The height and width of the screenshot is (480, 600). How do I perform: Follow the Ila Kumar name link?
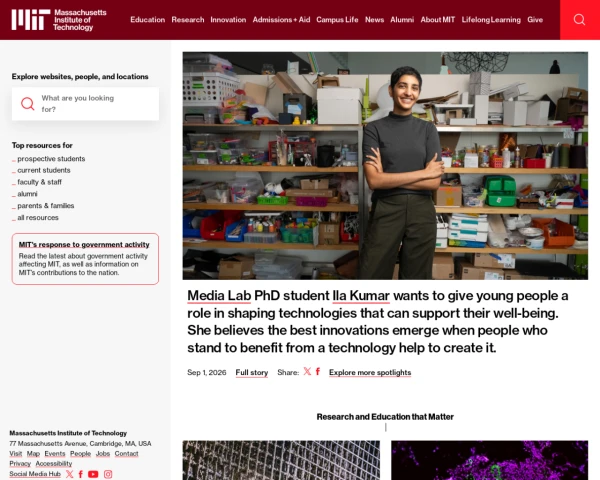pyautogui.click(x=361, y=296)
